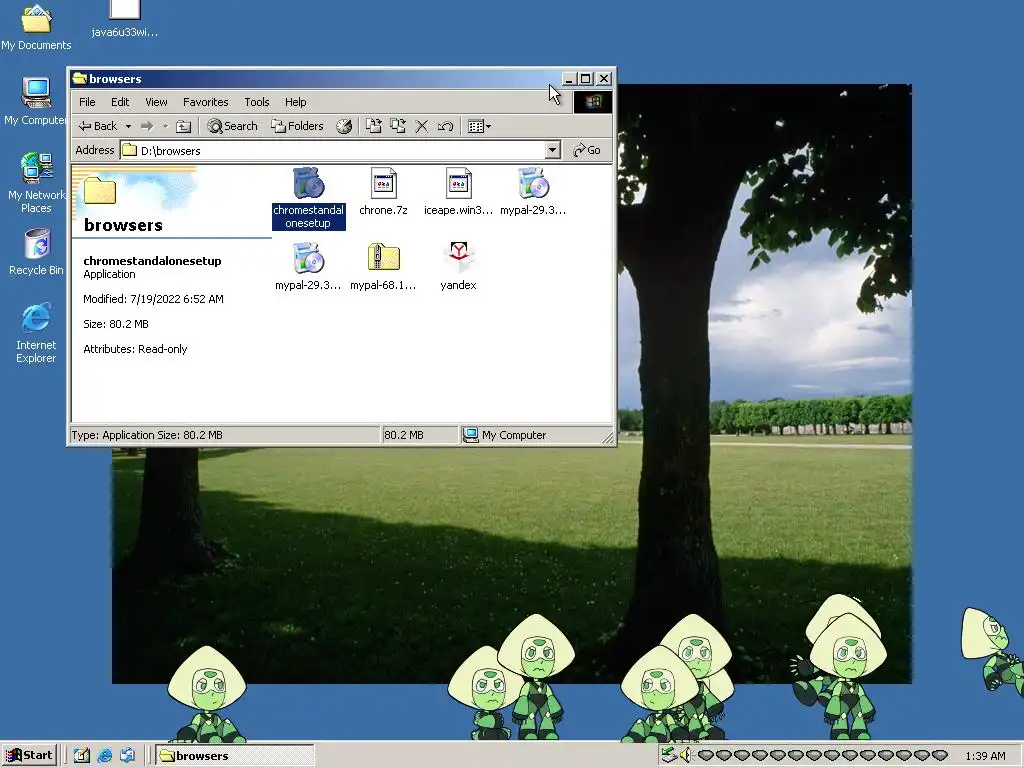This screenshot has width=1024, height=768.
Task: Toggle the Folders pane in toolbar
Action: pyautogui.click(x=298, y=126)
